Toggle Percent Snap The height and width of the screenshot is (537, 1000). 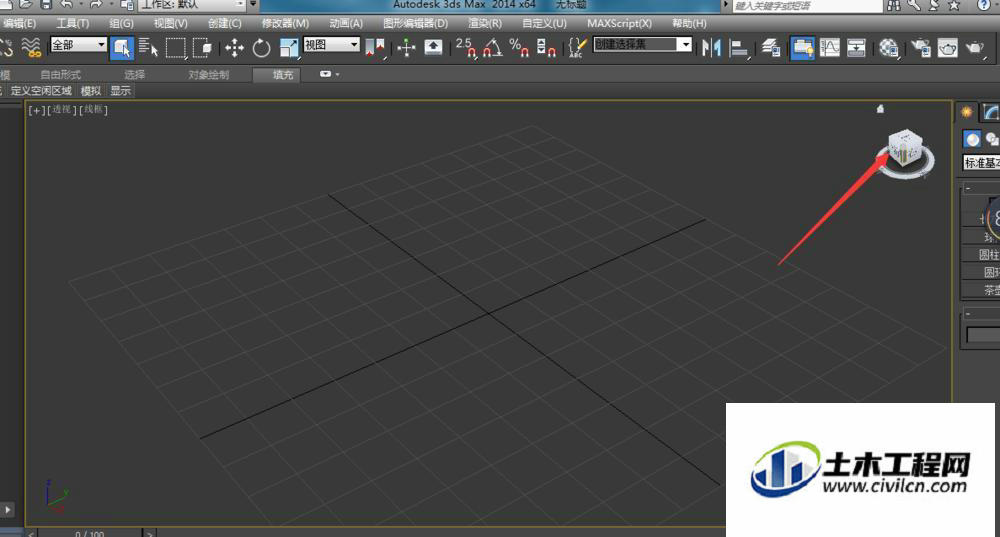[519, 48]
